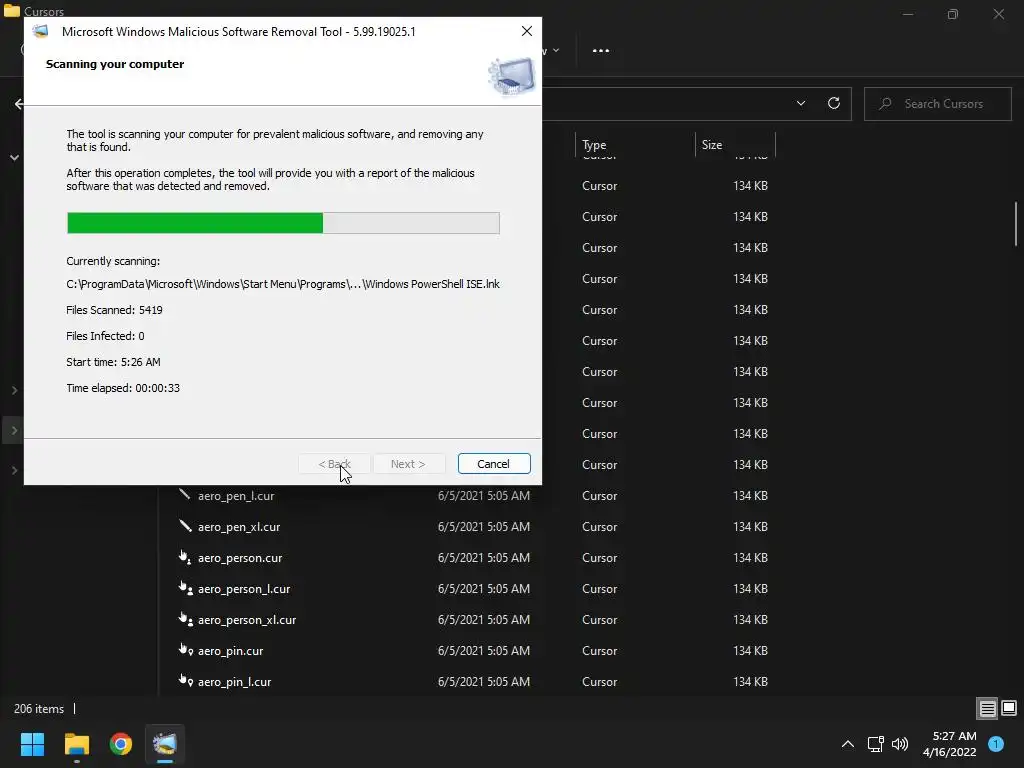Show hidden system tray icons
1024x768 pixels.
[848, 744]
